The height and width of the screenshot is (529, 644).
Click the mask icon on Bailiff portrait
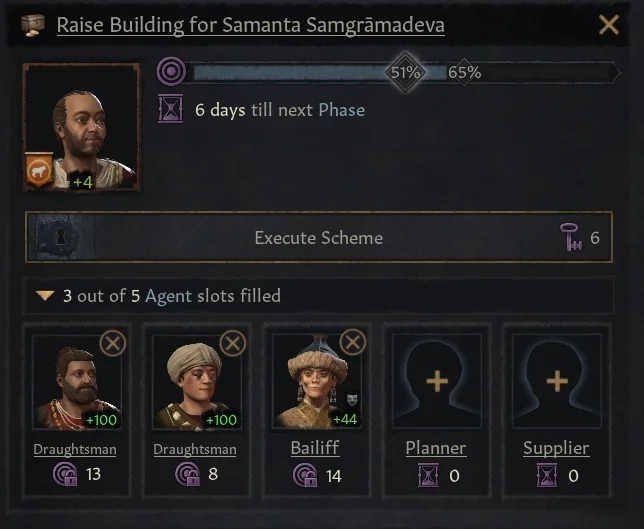(352, 399)
